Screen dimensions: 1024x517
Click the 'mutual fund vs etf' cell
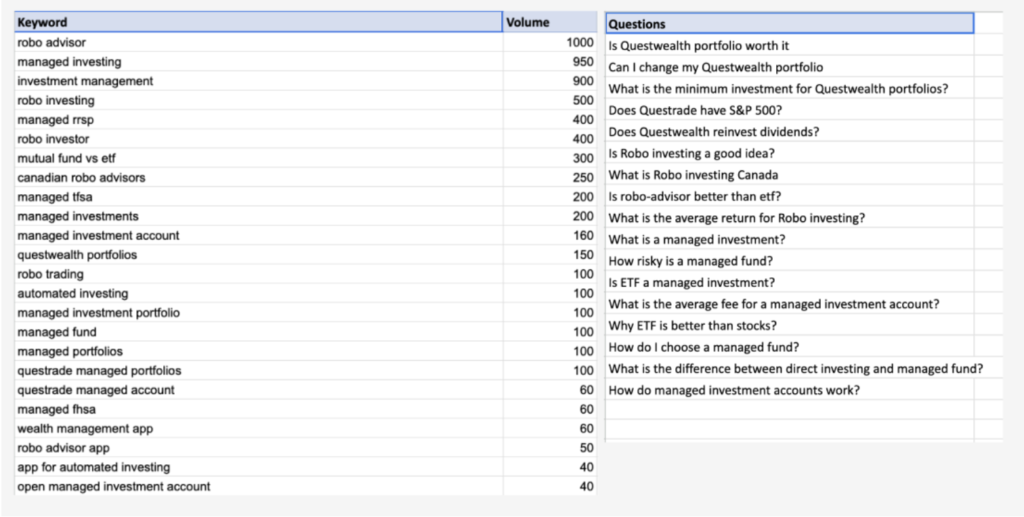point(259,158)
